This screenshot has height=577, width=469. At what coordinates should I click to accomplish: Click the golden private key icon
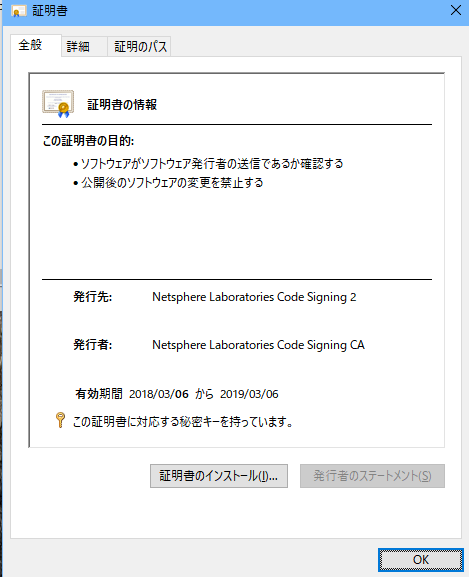click(x=60, y=420)
